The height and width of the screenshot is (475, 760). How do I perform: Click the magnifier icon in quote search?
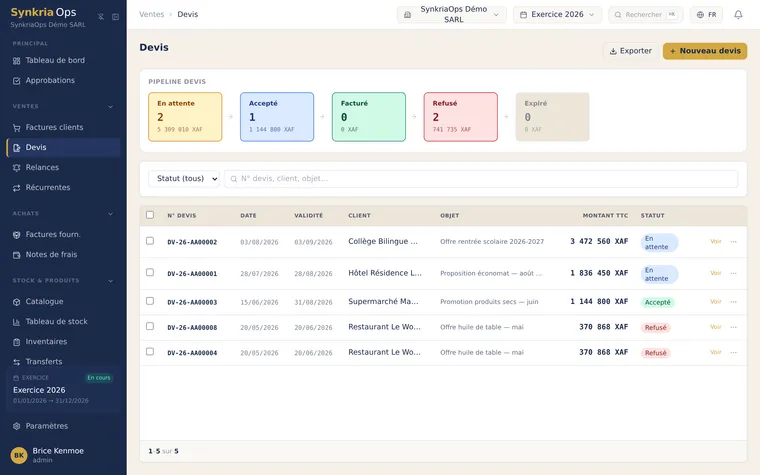[x=234, y=179]
